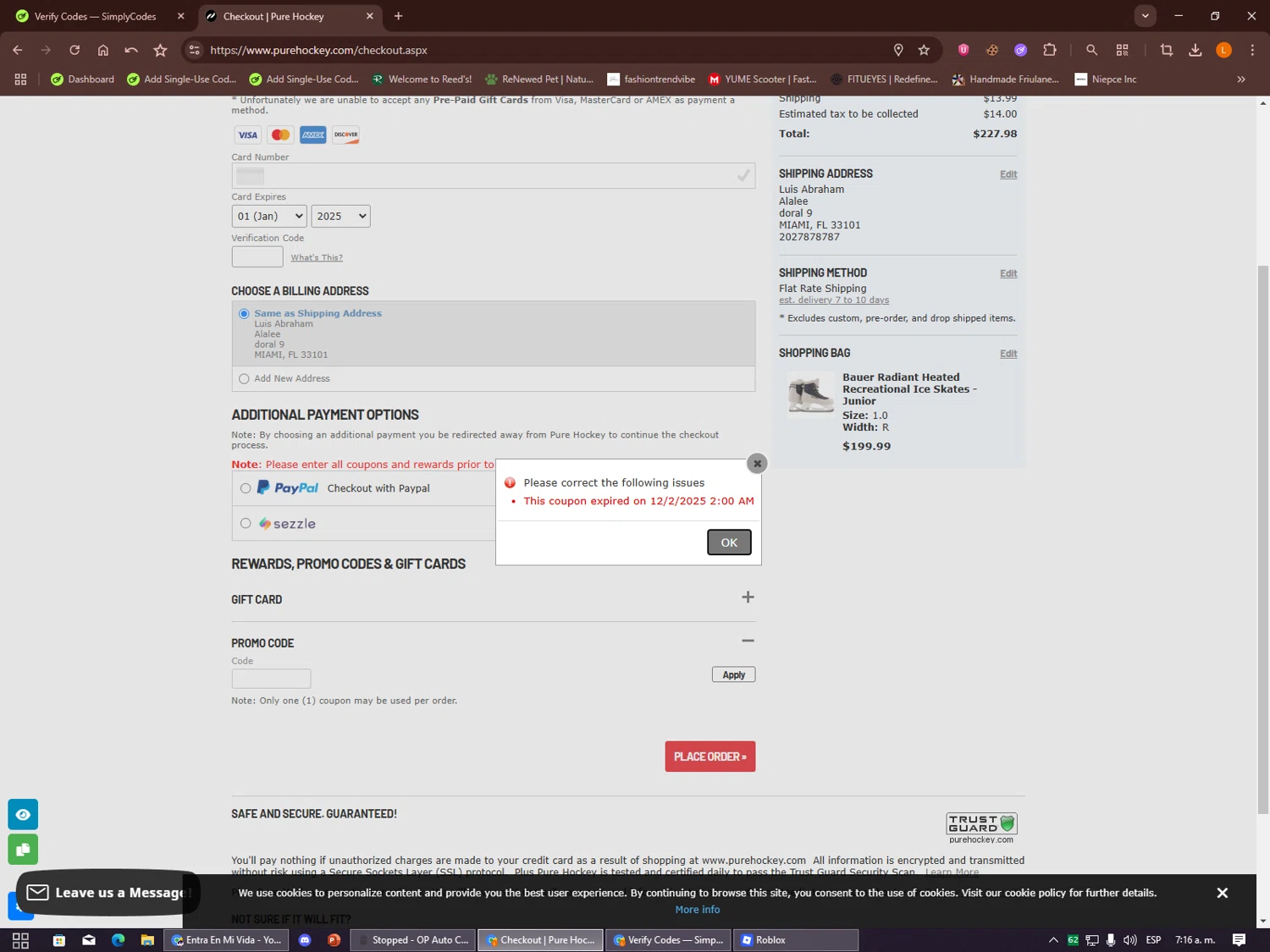Screen dimensions: 1270x952
Task: Open the Bauer ice skates product thumbnail
Action: click(811, 394)
